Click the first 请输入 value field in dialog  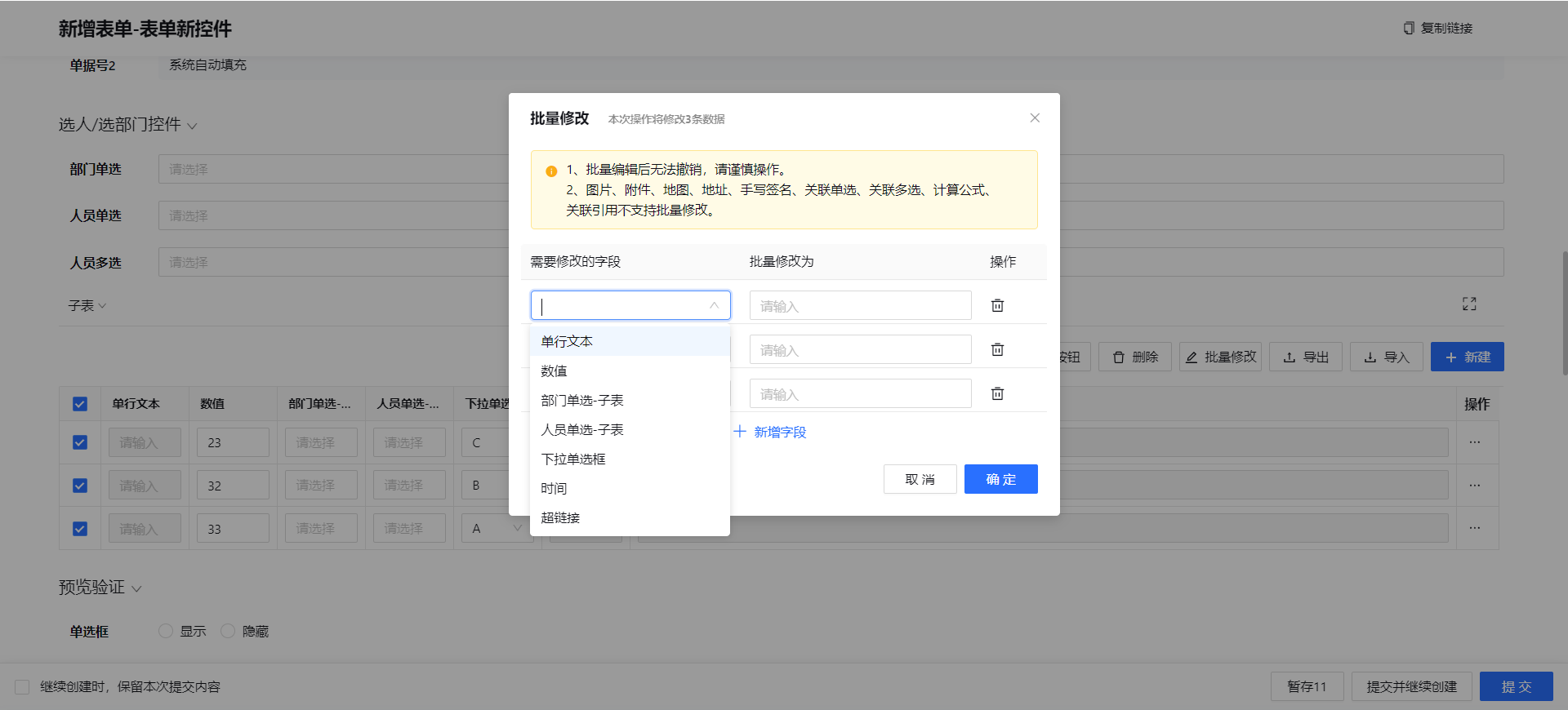click(x=860, y=305)
